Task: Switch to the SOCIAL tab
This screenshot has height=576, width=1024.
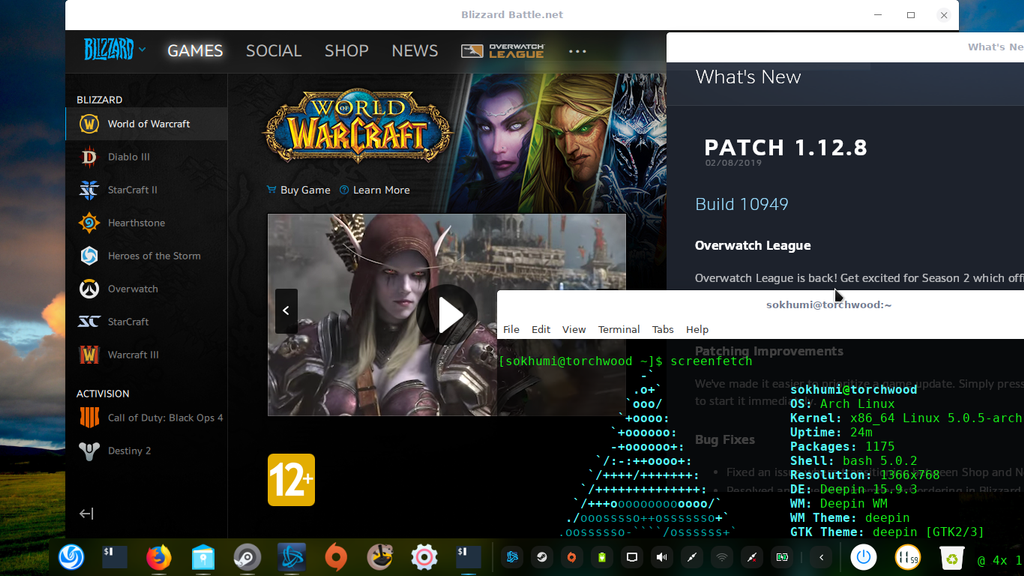Action: pyautogui.click(x=274, y=51)
